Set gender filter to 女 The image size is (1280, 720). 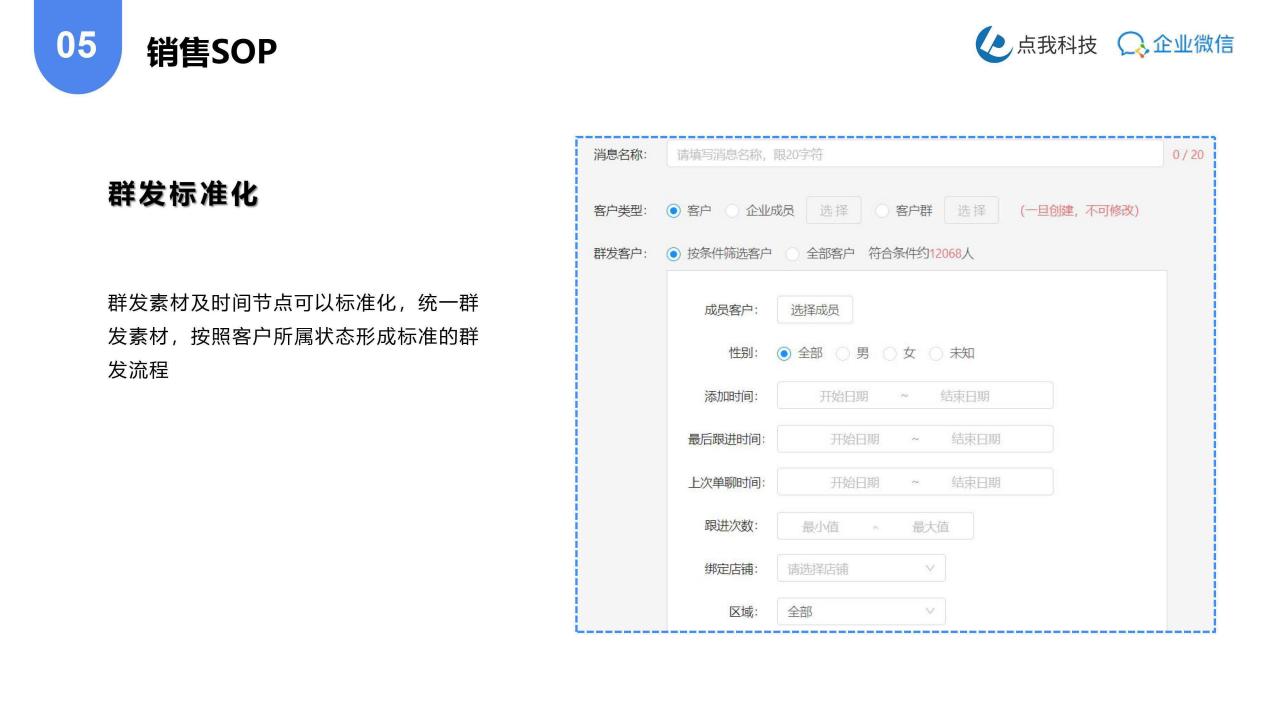pos(889,353)
